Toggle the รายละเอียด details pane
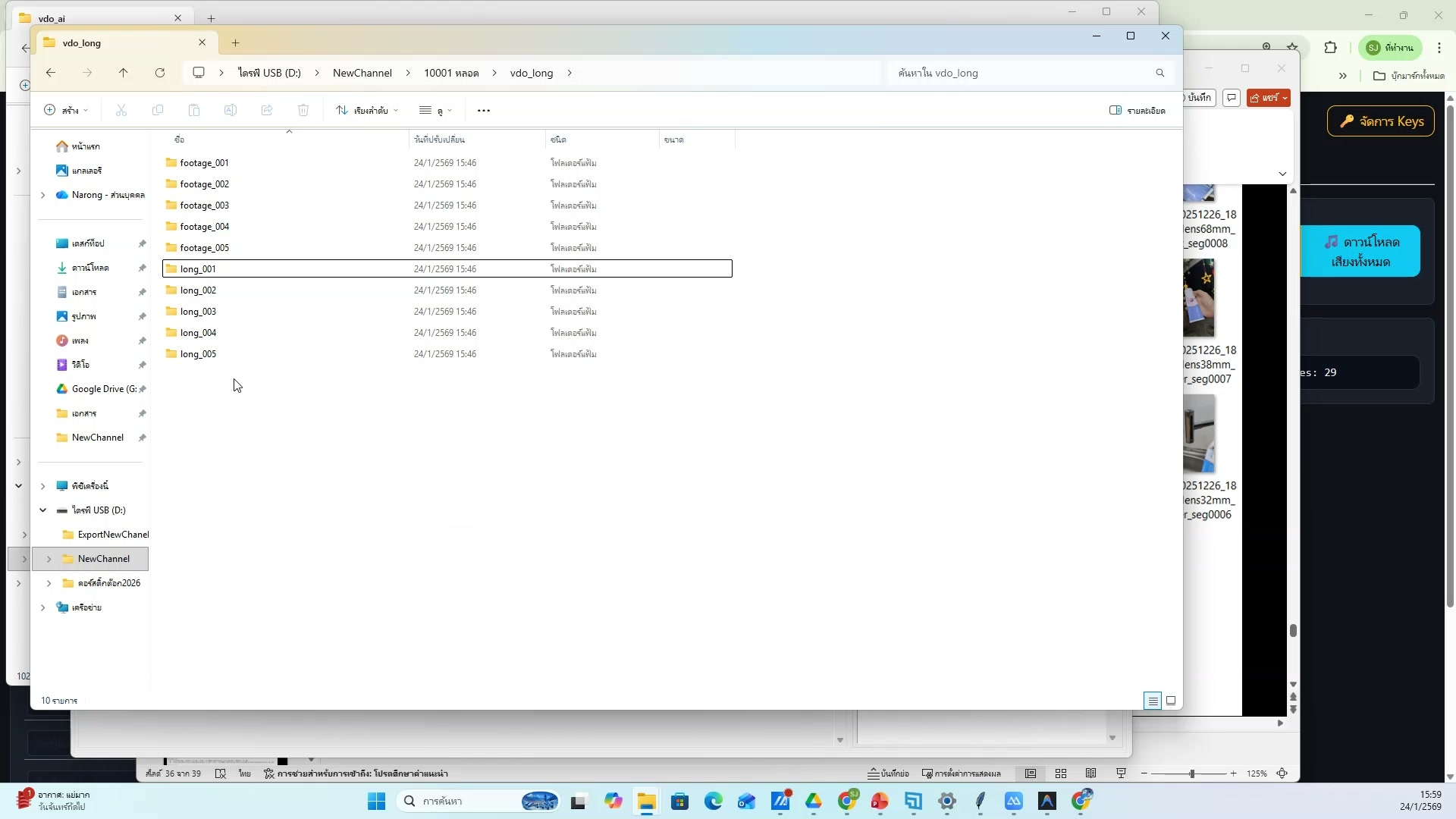 (x=1137, y=110)
